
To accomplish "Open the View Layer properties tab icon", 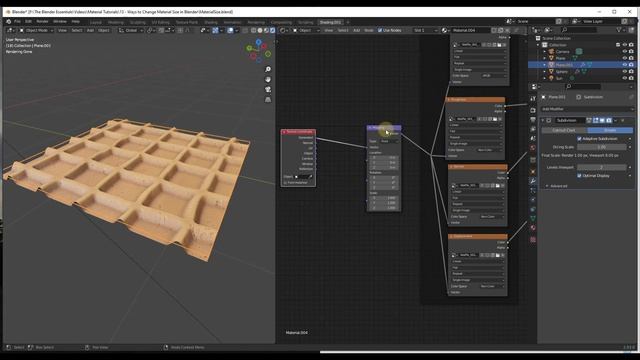I will coord(533,129).
